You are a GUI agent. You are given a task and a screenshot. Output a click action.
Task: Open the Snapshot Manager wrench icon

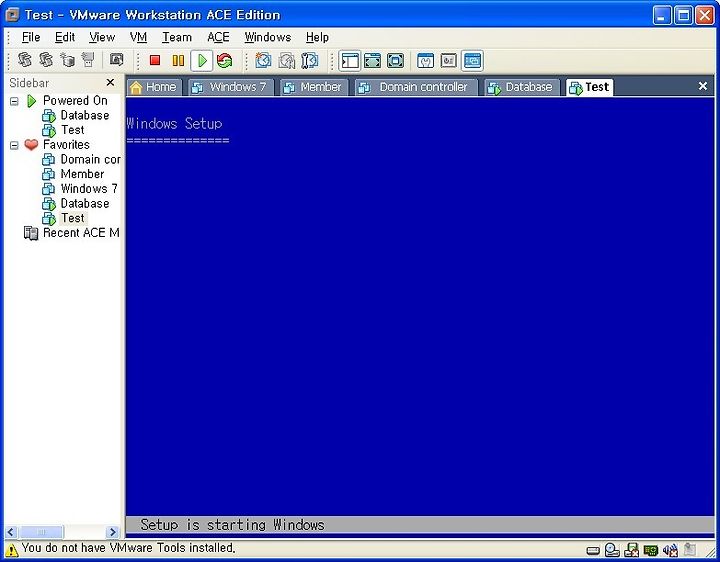tap(310, 61)
